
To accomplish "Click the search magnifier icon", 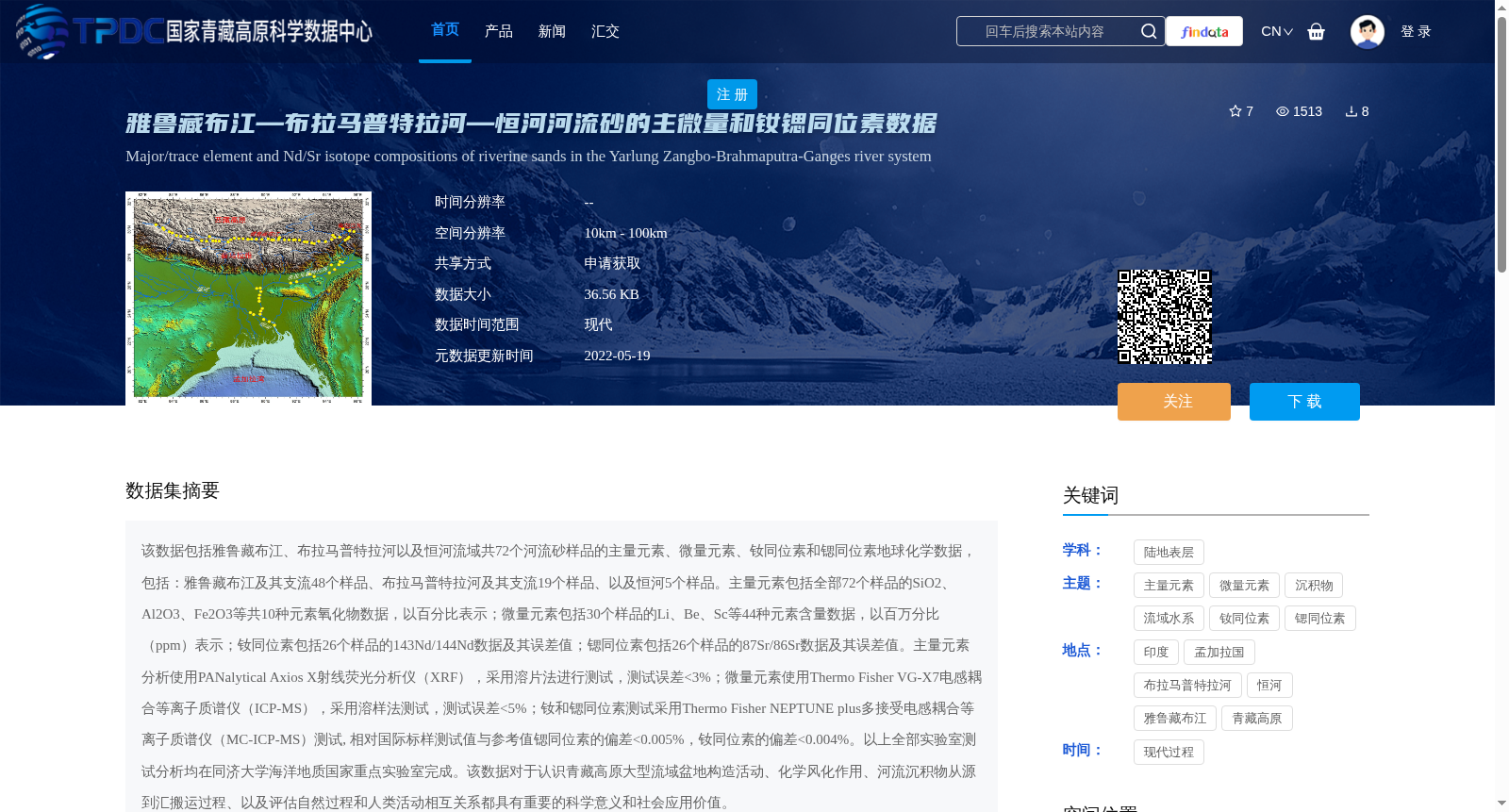I will pyautogui.click(x=1148, y=31).
